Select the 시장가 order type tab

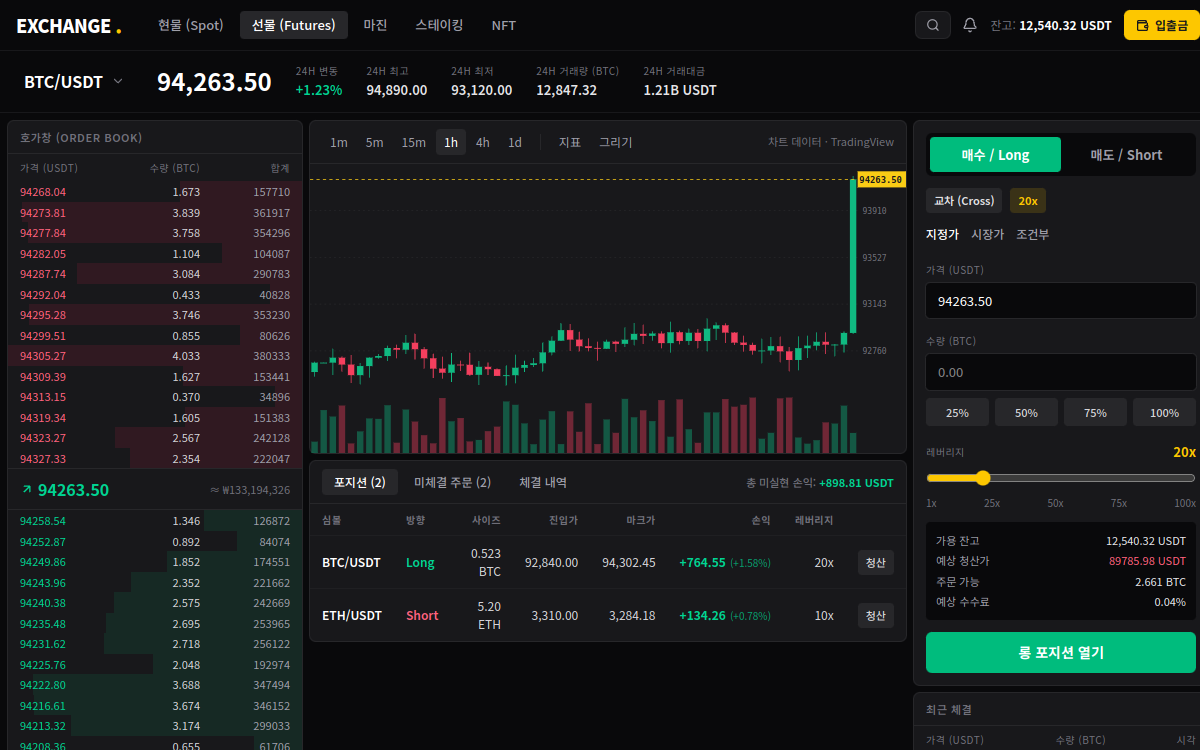(987, 234)
